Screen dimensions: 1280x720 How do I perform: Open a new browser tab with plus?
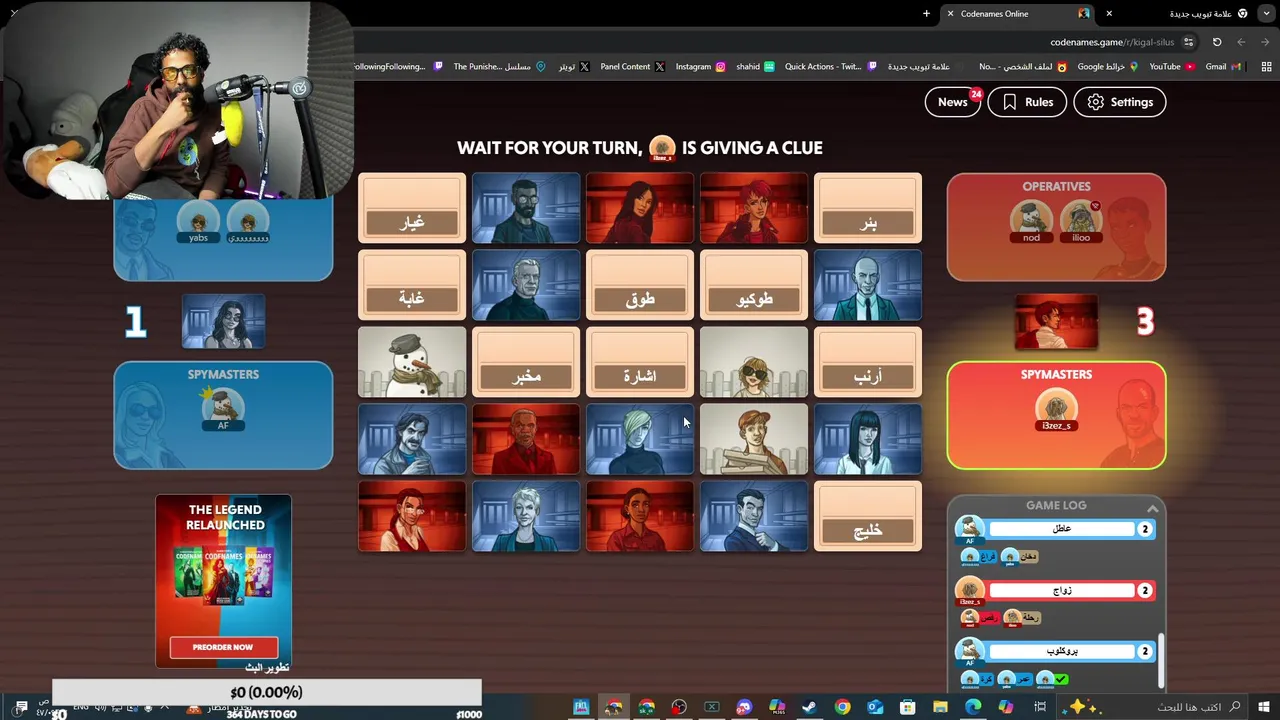coord(927,14)
